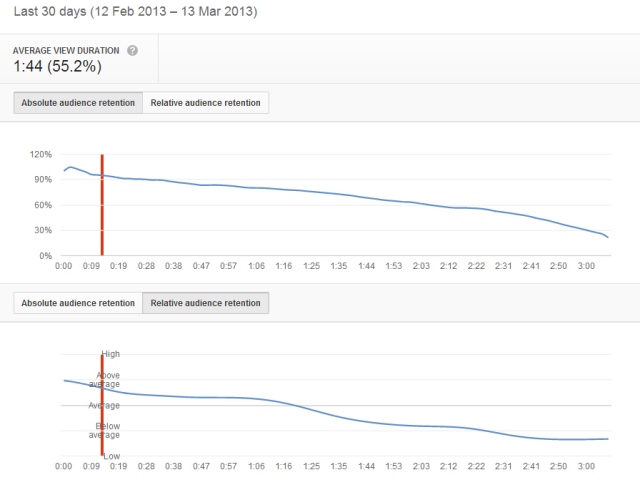The width and height of the screenshot is (640, 480).
Task: Click the Below average label on relative chart
Action: tap(107, 431)
